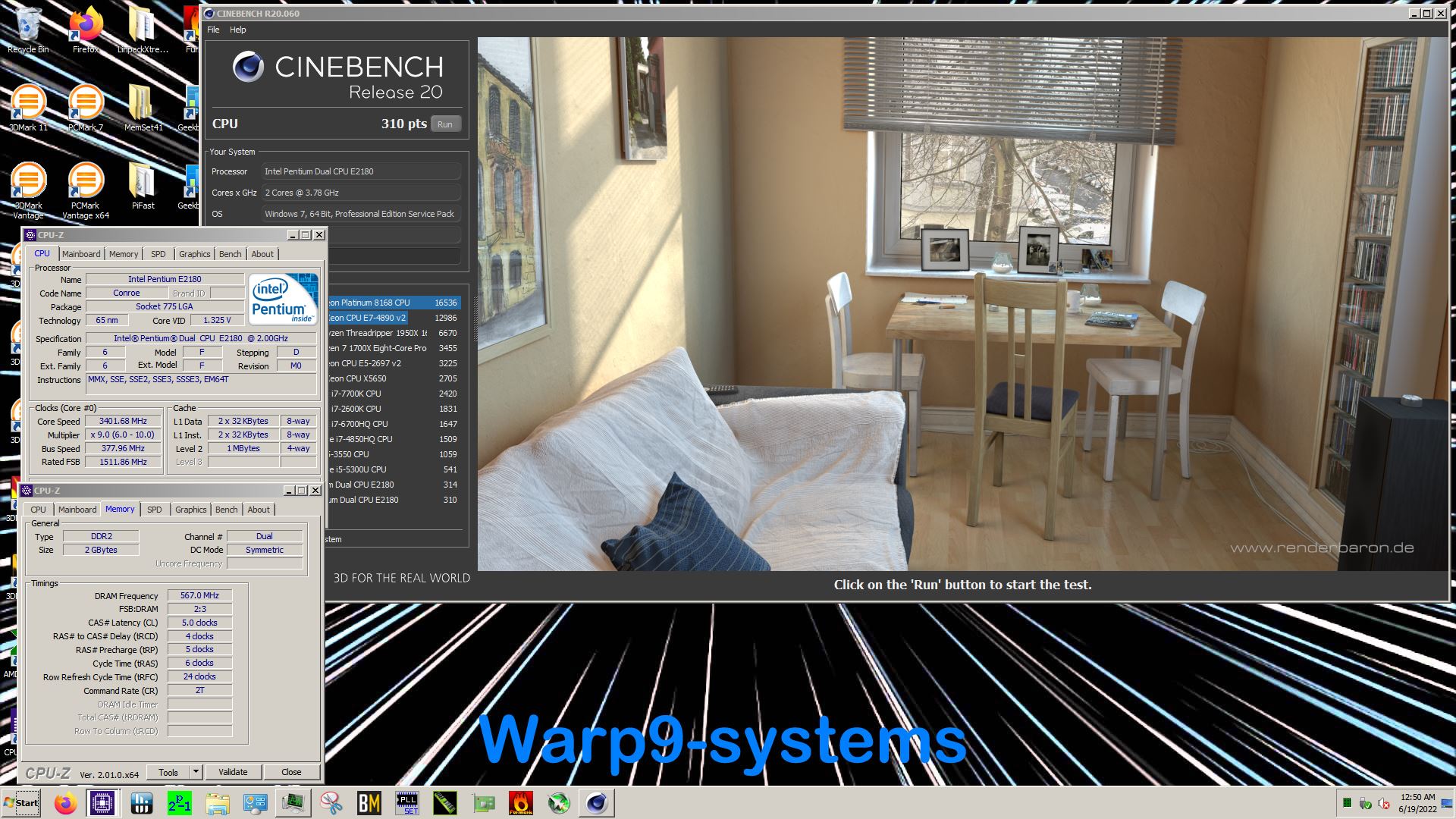This screenshot has width=1456, height=819.
Task: Launch Firefox from the desktop shortcut
Action: point(86,30)
